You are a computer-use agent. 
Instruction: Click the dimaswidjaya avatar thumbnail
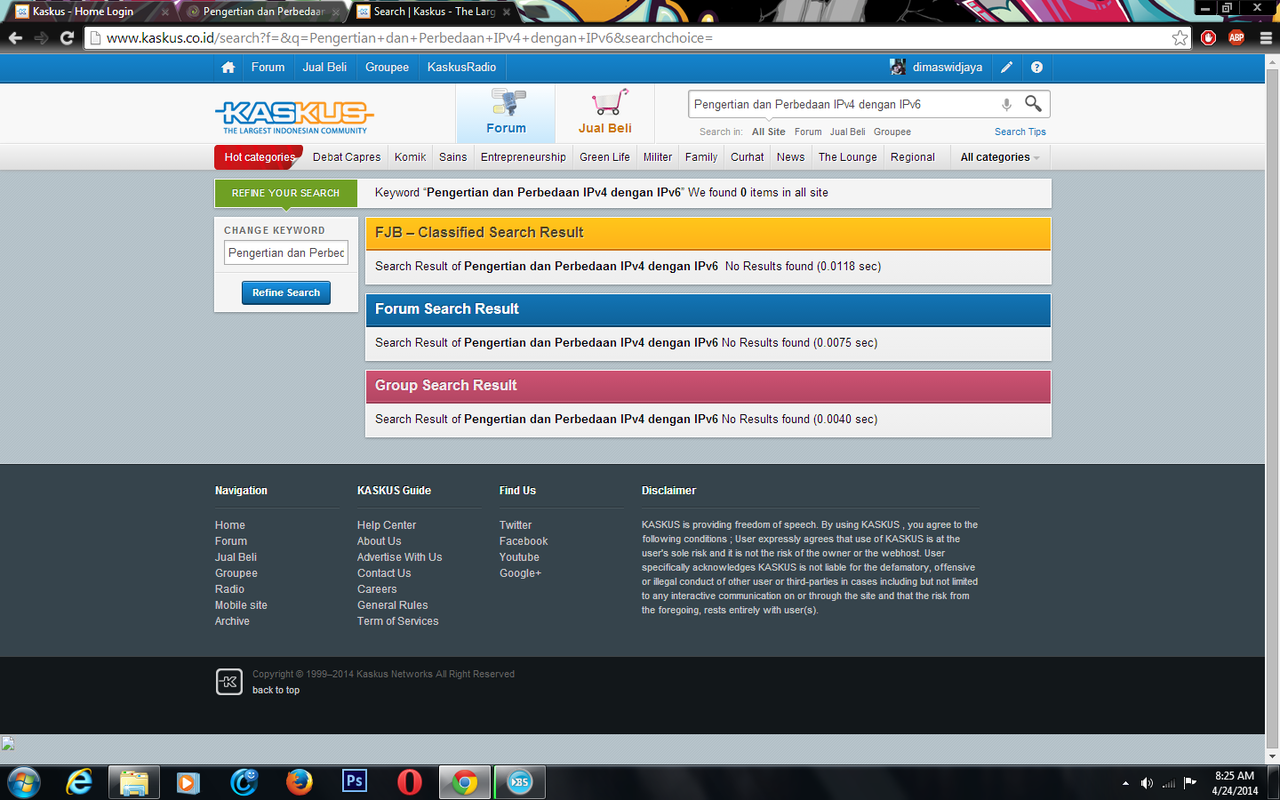pos(898,67)
